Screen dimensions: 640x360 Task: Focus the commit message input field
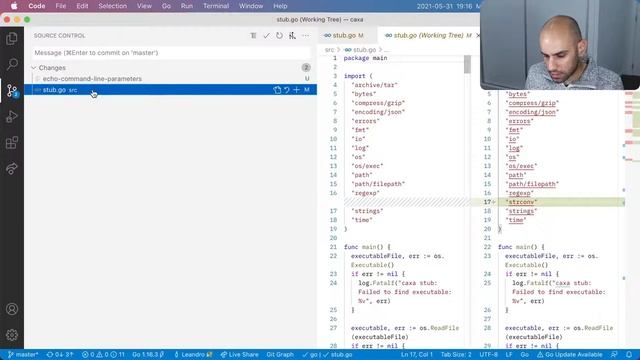(171, 53)
